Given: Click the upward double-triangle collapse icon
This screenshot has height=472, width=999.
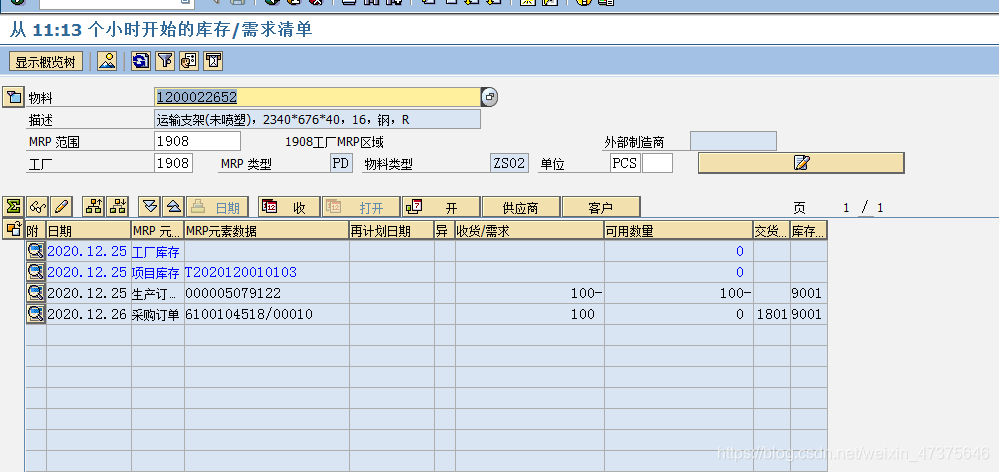Looking at the screenshot, I should (173, 207).
